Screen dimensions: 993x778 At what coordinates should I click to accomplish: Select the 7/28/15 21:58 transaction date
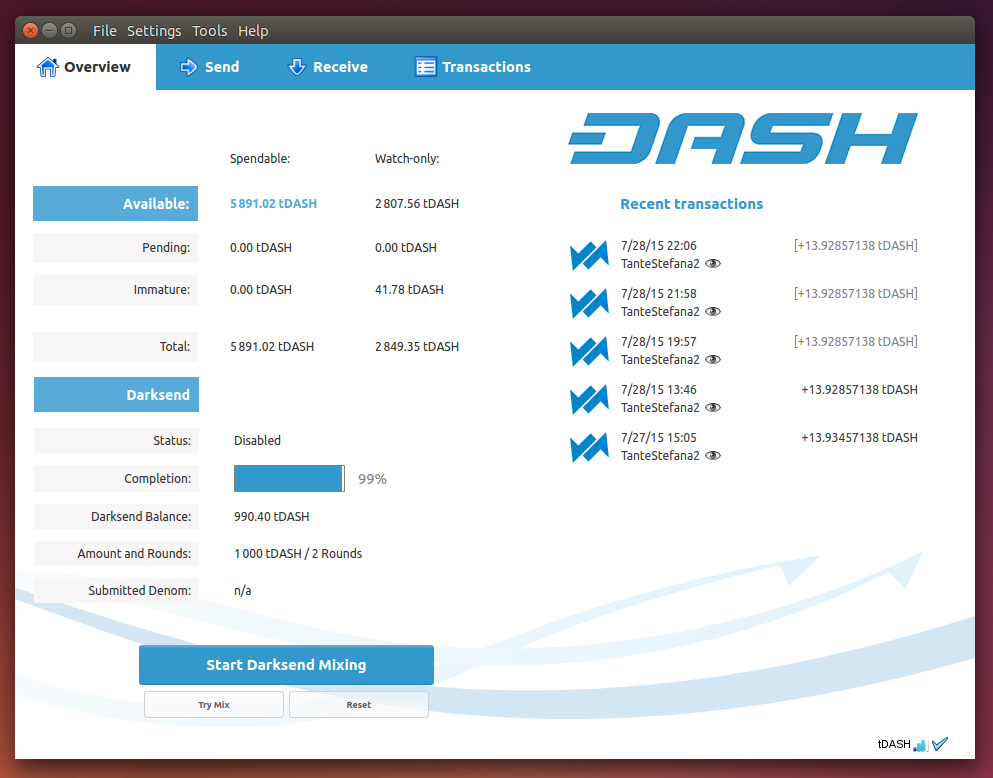[x=659, y=294]
